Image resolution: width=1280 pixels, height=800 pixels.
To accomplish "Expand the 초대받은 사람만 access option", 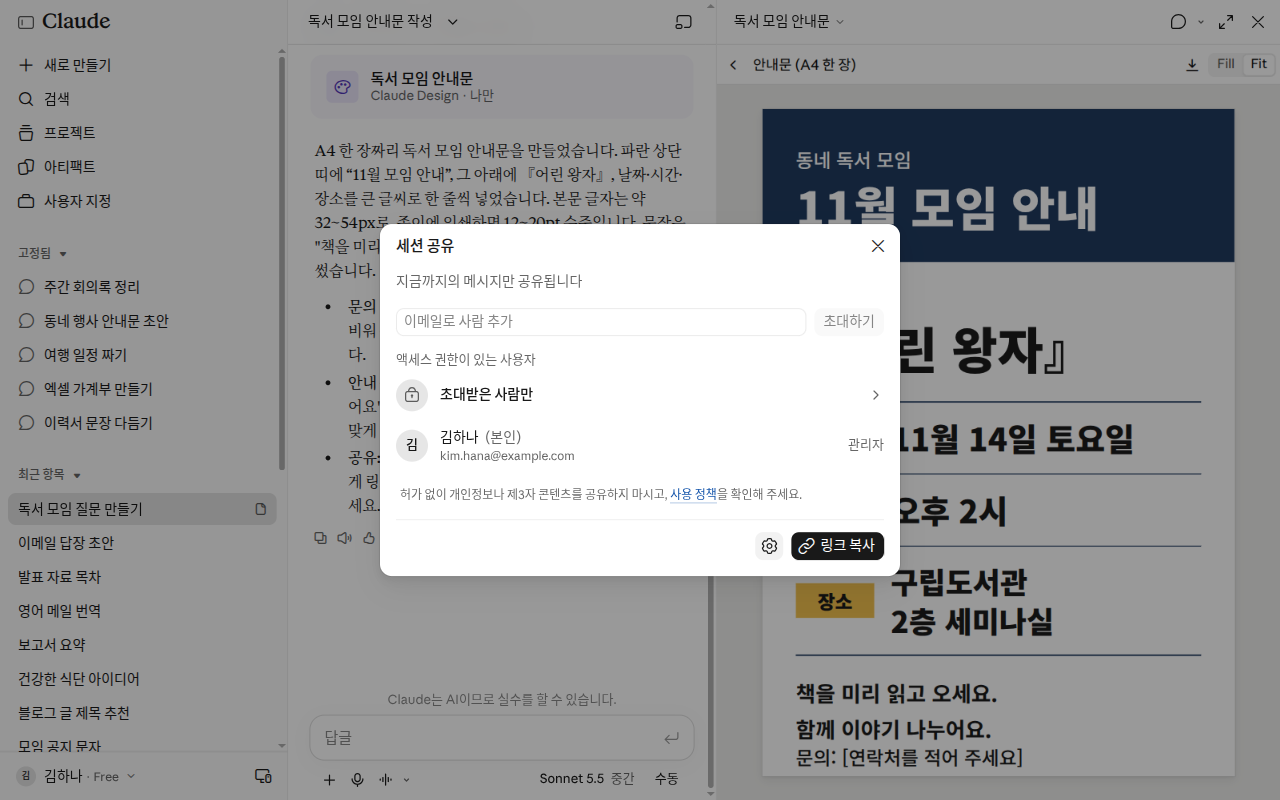I will (640, 395).
